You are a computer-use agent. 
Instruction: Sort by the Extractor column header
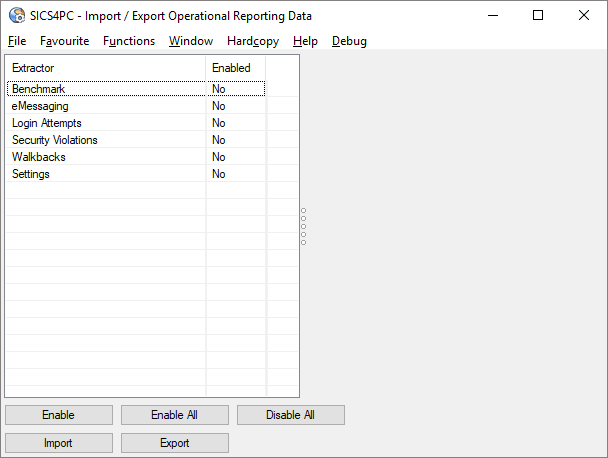[x=106, y=68]
